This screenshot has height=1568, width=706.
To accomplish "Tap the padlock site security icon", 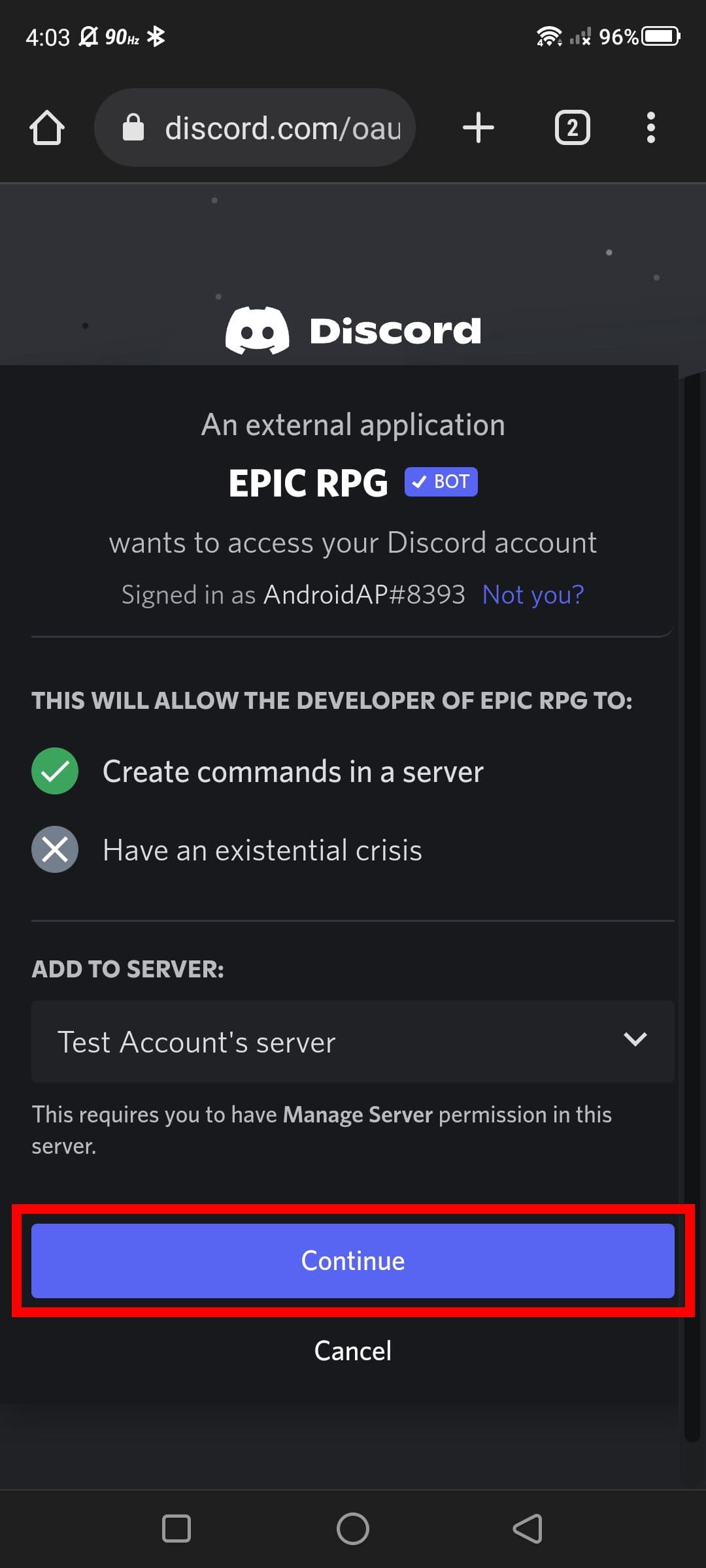I will click(133, 127).
